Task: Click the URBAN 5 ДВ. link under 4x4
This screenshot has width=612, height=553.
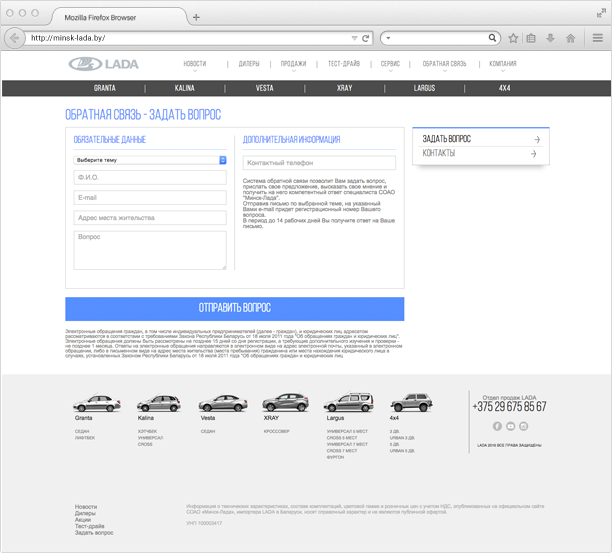Action: click(x=402, y=451)
